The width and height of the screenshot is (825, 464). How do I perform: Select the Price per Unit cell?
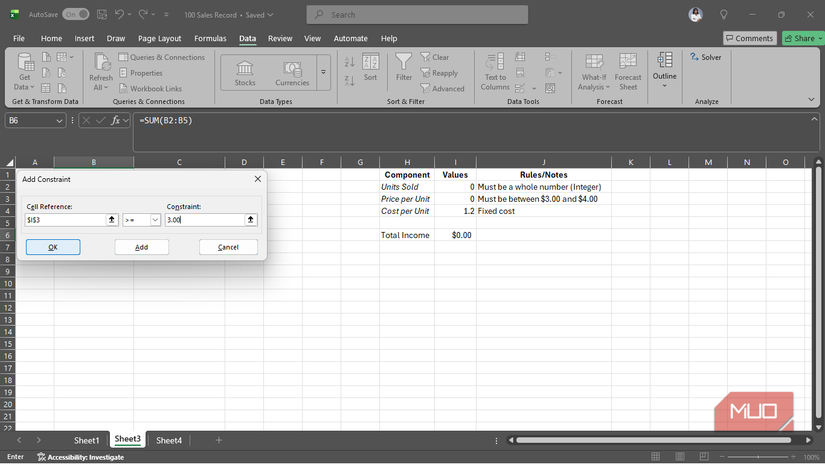tap(405, 199)
